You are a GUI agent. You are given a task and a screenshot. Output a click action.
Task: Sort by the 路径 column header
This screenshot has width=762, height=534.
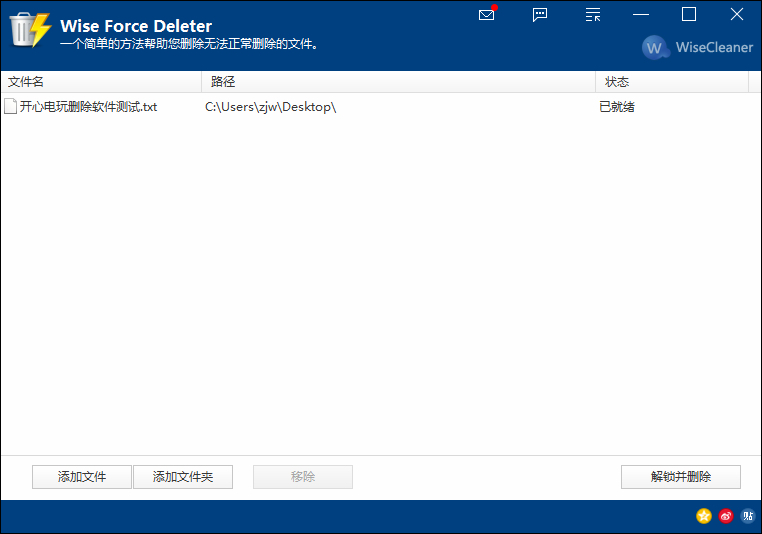click(398, 82)
